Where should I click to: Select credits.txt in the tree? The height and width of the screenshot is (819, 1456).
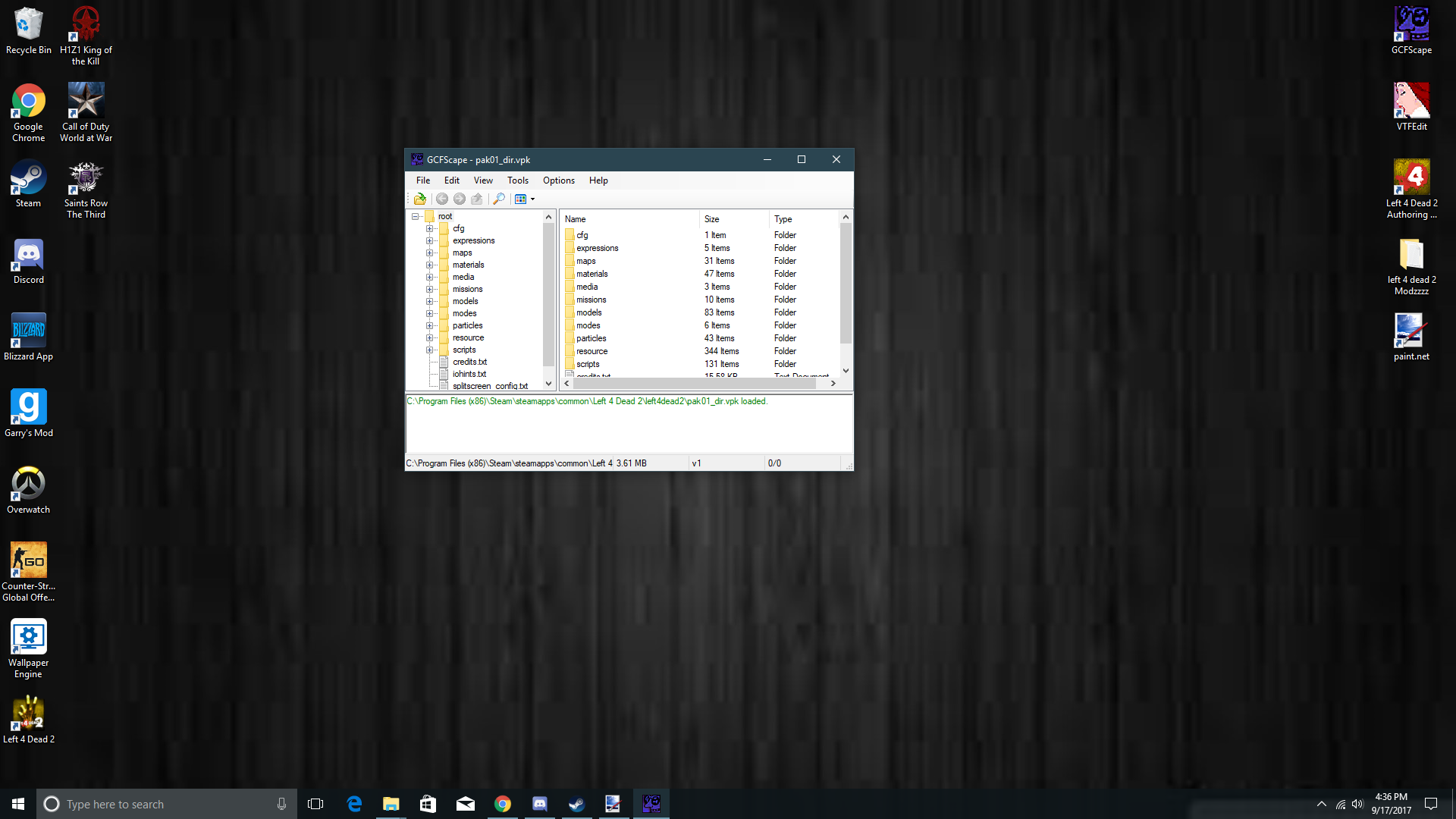[469, 362]
